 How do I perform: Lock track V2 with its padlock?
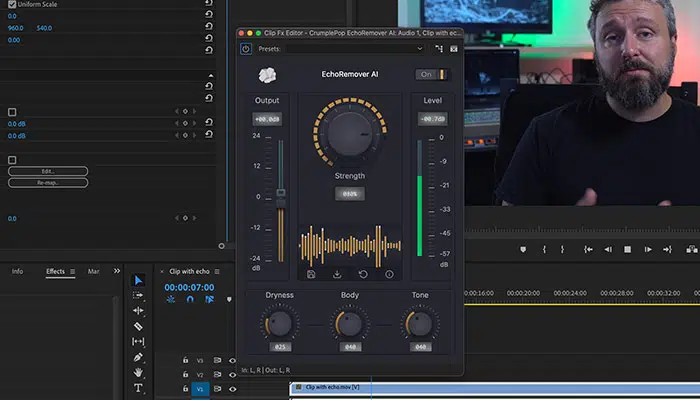(x=185, y=375)
